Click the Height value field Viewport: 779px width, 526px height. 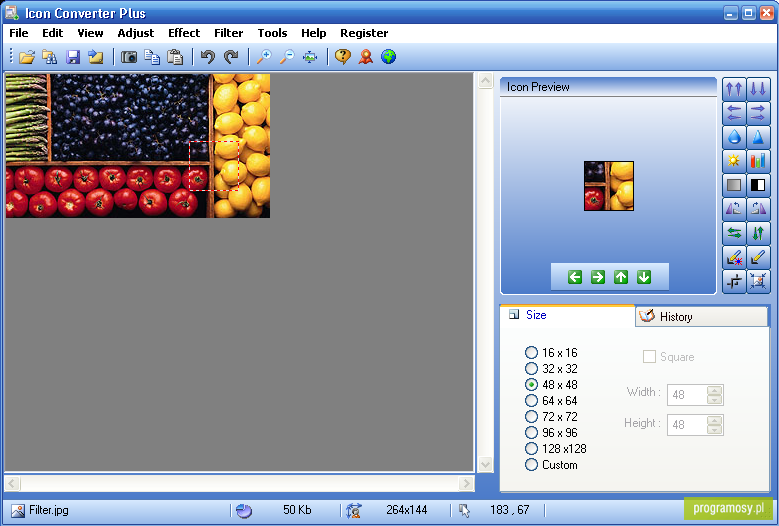(x=688, y=425)
